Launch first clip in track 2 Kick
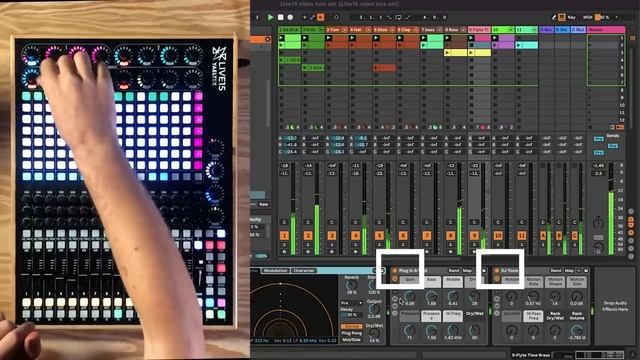This screenshot has width=640, height=360. (305, 38)
